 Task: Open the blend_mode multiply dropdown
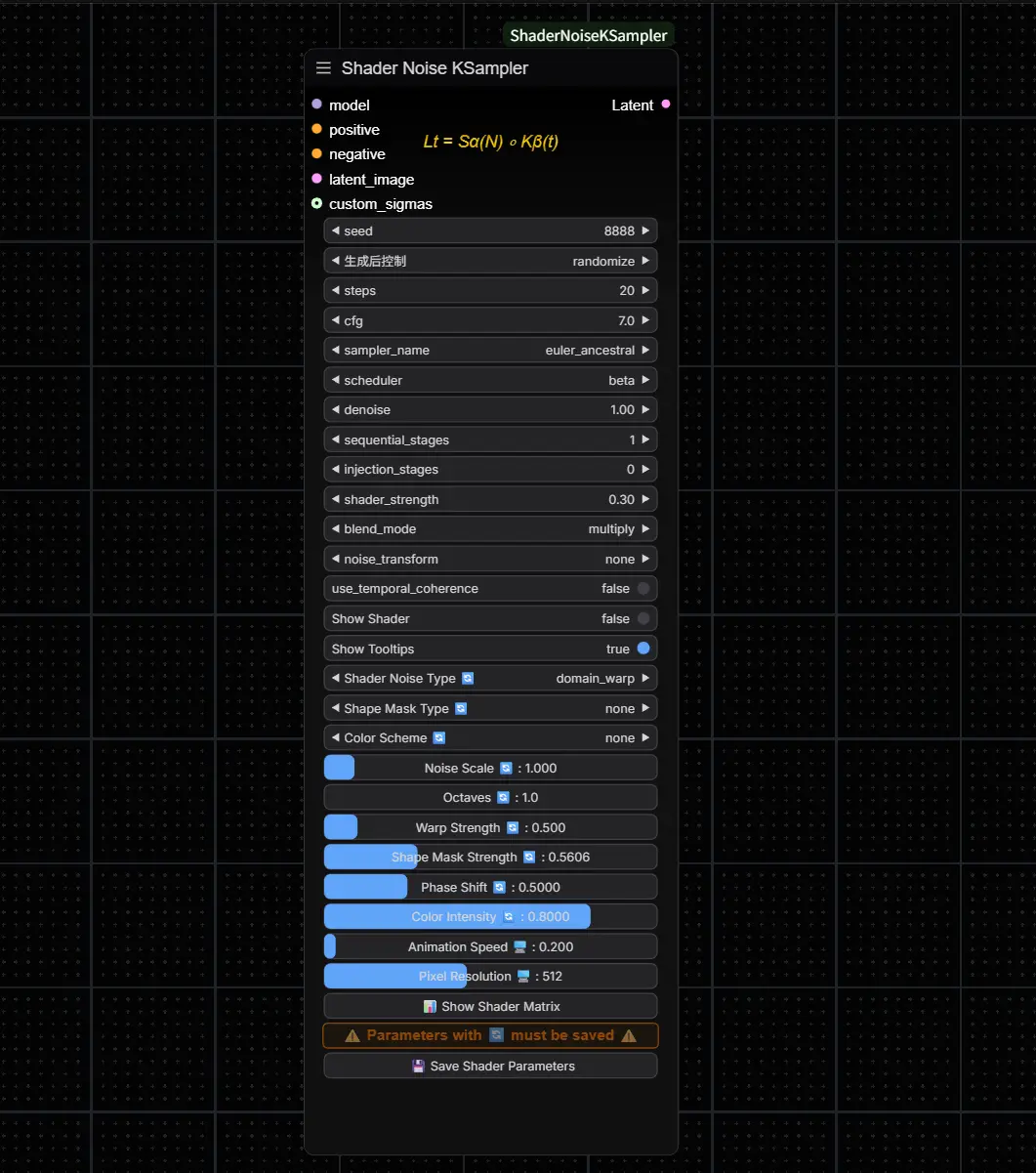tap(490, 529)
